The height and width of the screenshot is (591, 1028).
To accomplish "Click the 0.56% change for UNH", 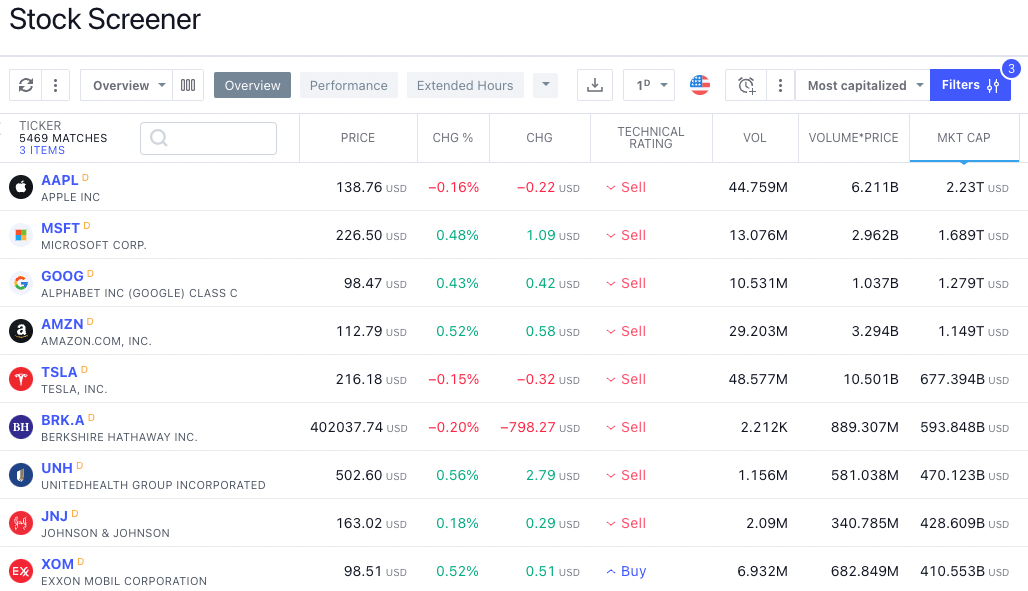I will (x=458, y=475).
